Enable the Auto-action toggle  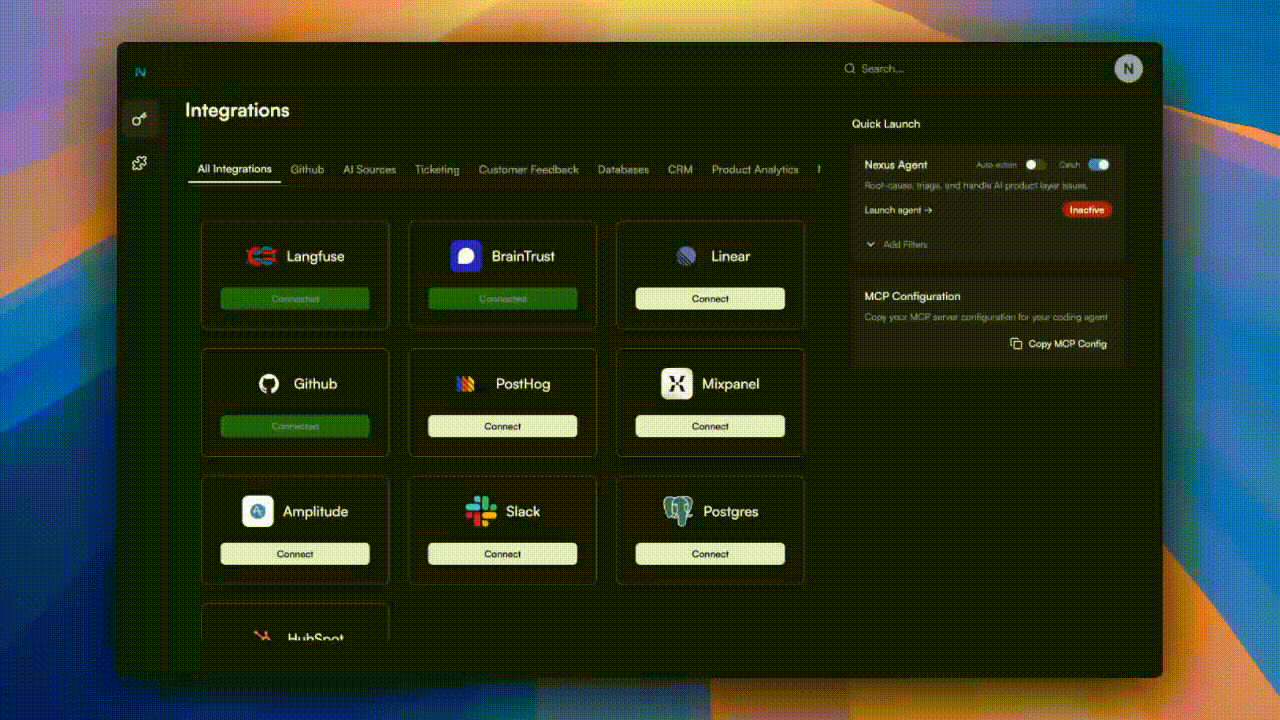[x=1036, y=165]
